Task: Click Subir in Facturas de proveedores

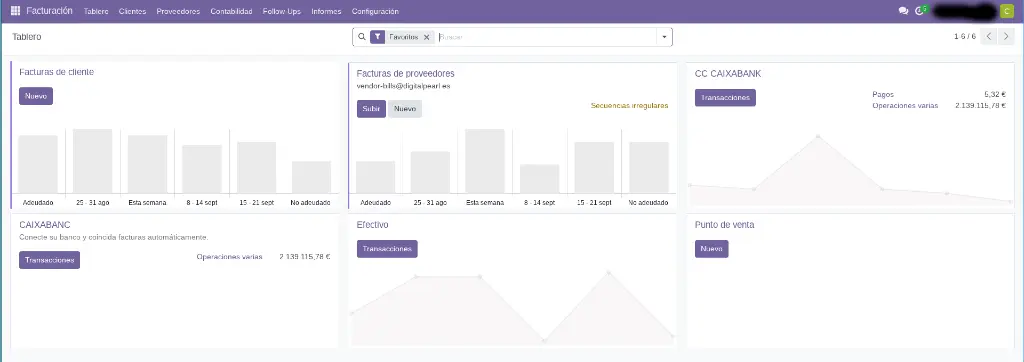Action: (371, 109)
